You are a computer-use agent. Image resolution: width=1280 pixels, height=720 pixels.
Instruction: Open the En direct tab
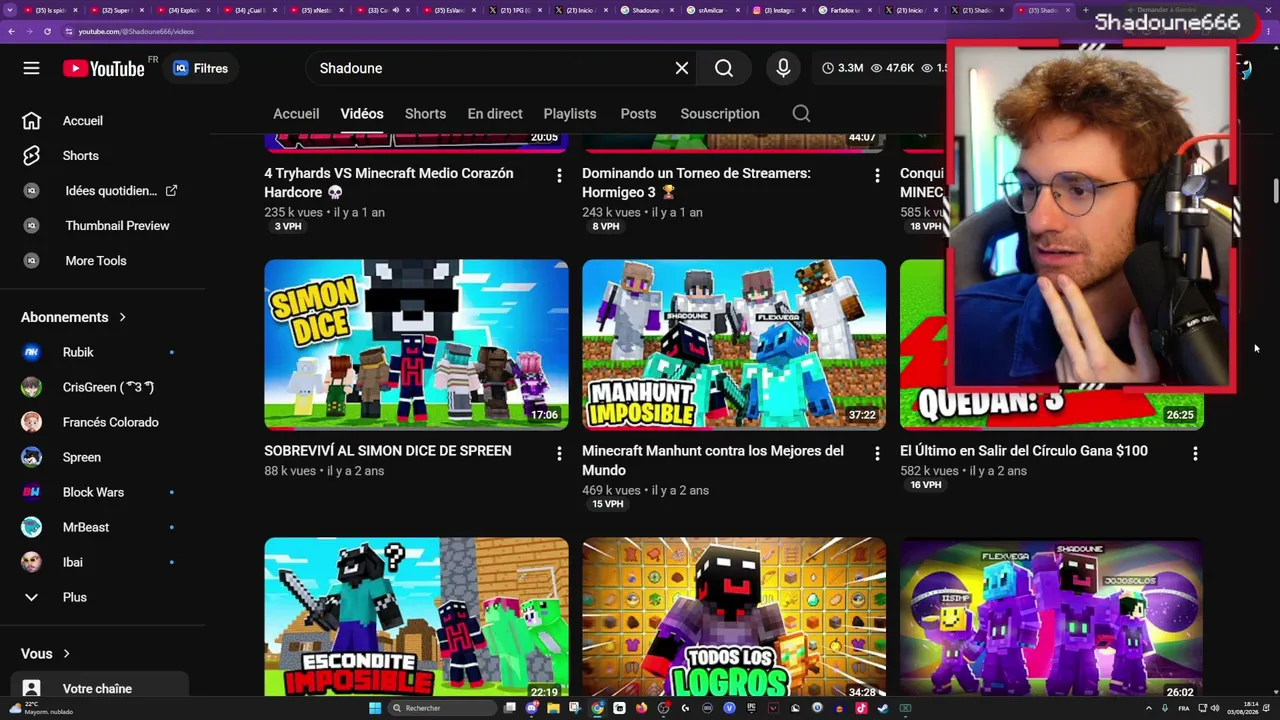pos(495,114)
